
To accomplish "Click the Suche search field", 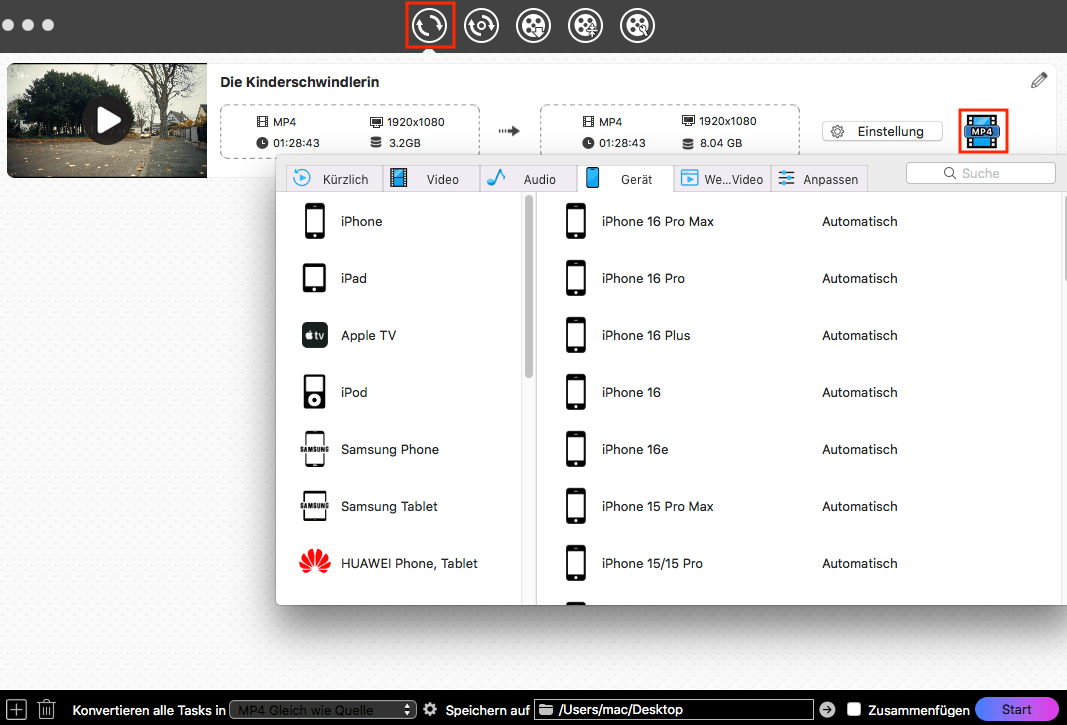I will pos(980,173).
